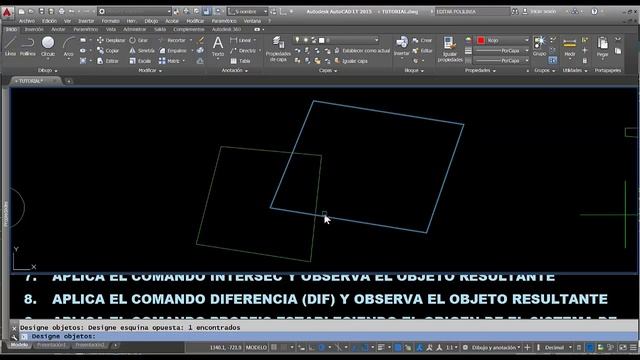The image size is (640, 360).
Task: Open the Archivo menu
Action: click(x=27, y=21)
